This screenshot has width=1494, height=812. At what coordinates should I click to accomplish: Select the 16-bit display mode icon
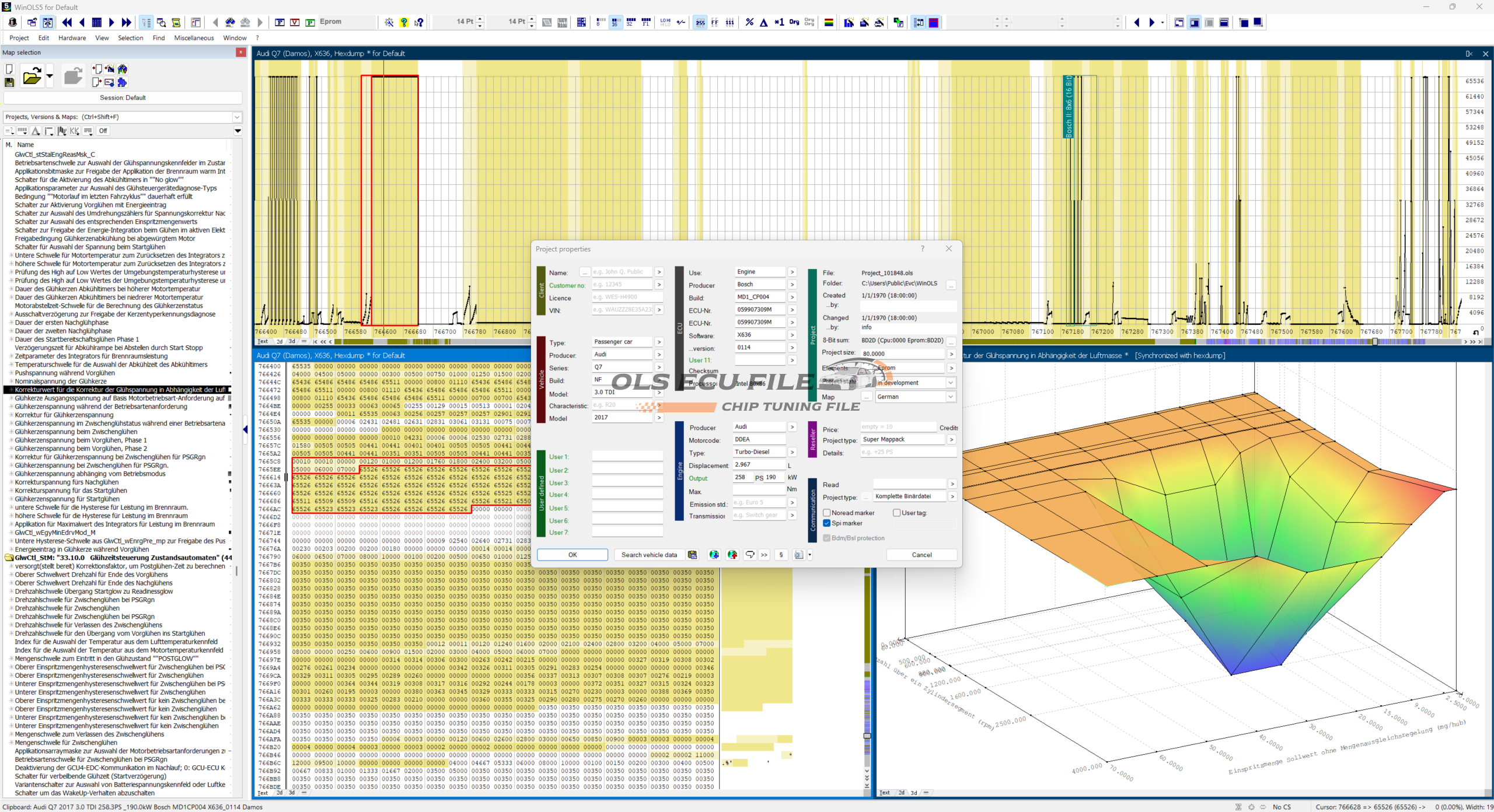click(615, 22)
